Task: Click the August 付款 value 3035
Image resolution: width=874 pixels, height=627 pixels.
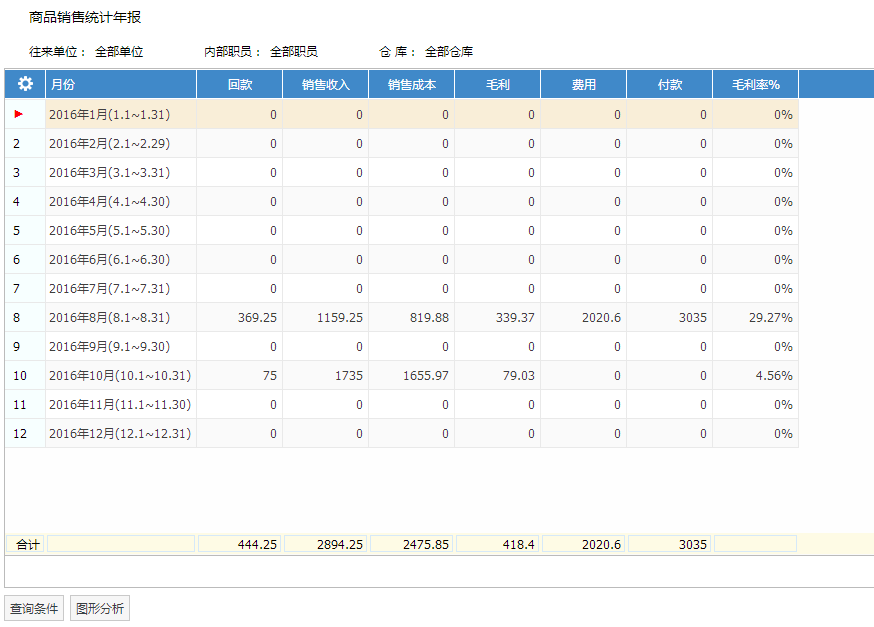Action: click(x=692, y=318)
